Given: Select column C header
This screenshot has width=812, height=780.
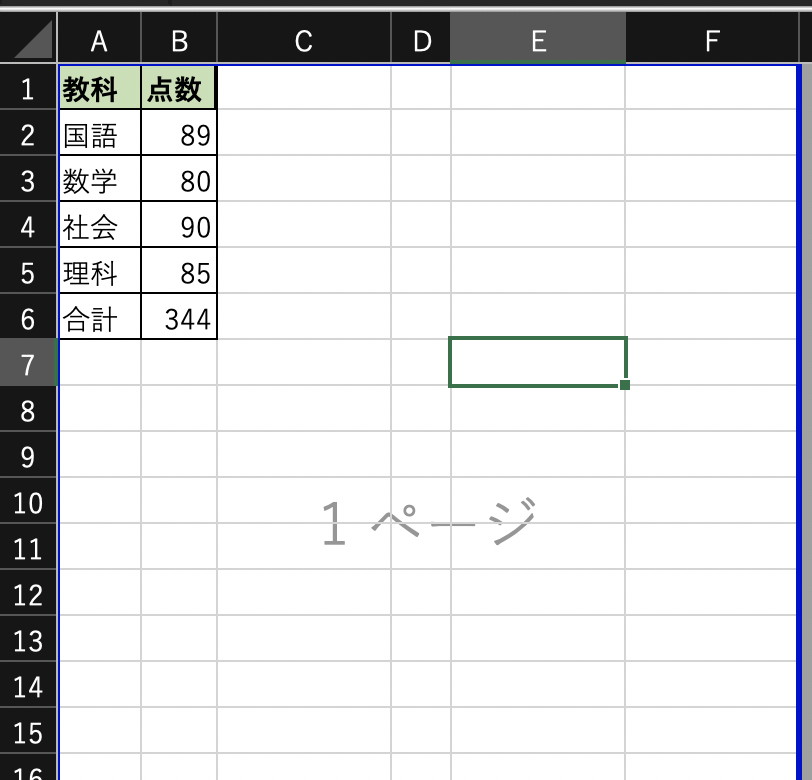Looking at the screenshot, I should [304, 38].
